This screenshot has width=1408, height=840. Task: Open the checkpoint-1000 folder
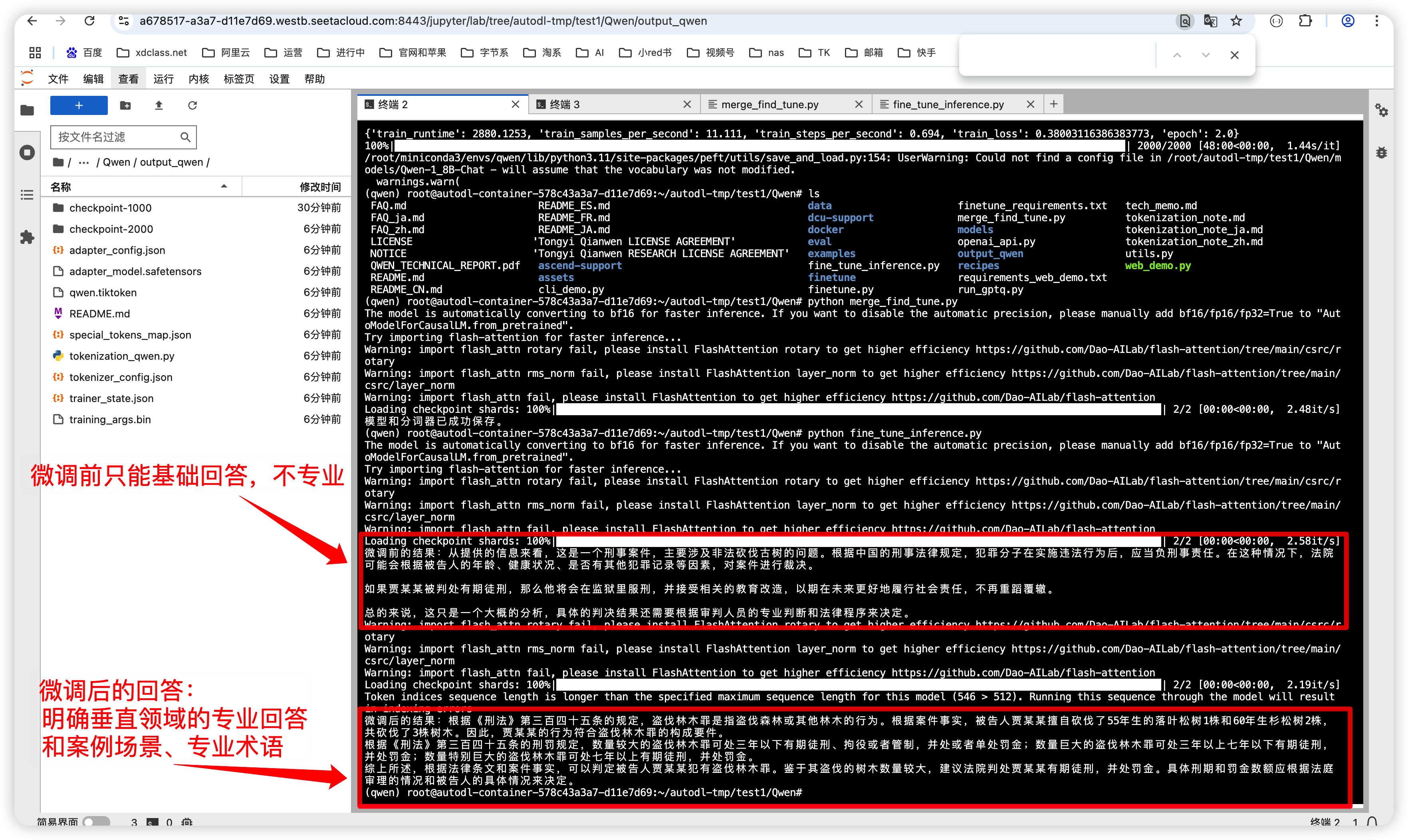coord(110,208)
